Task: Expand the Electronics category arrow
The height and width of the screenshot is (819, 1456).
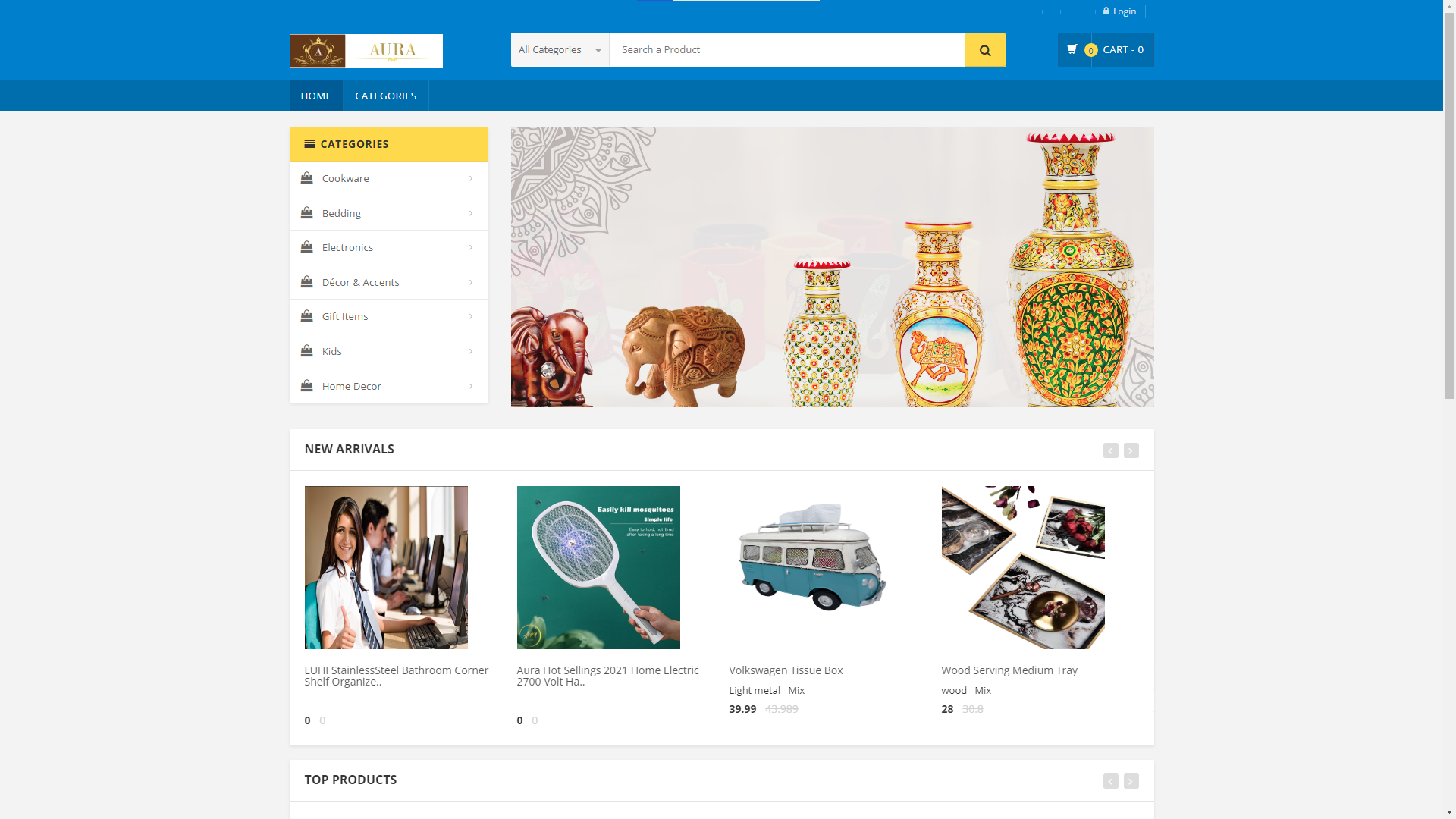Action: click(x=471, y=247)
